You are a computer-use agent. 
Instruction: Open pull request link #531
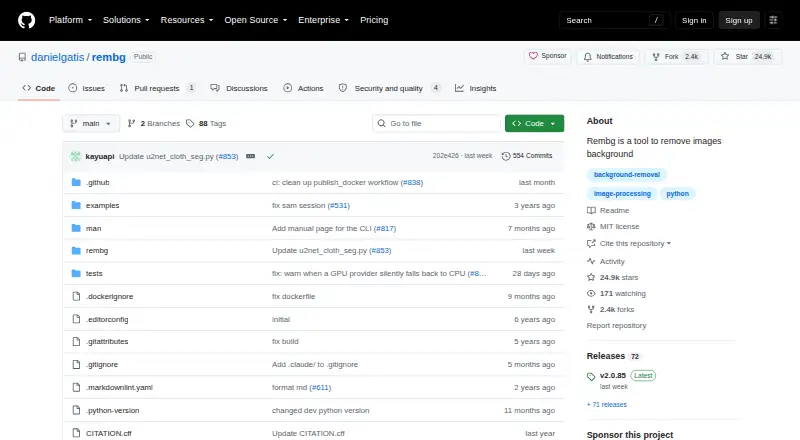pyautogui.click(x=338, y=206)
